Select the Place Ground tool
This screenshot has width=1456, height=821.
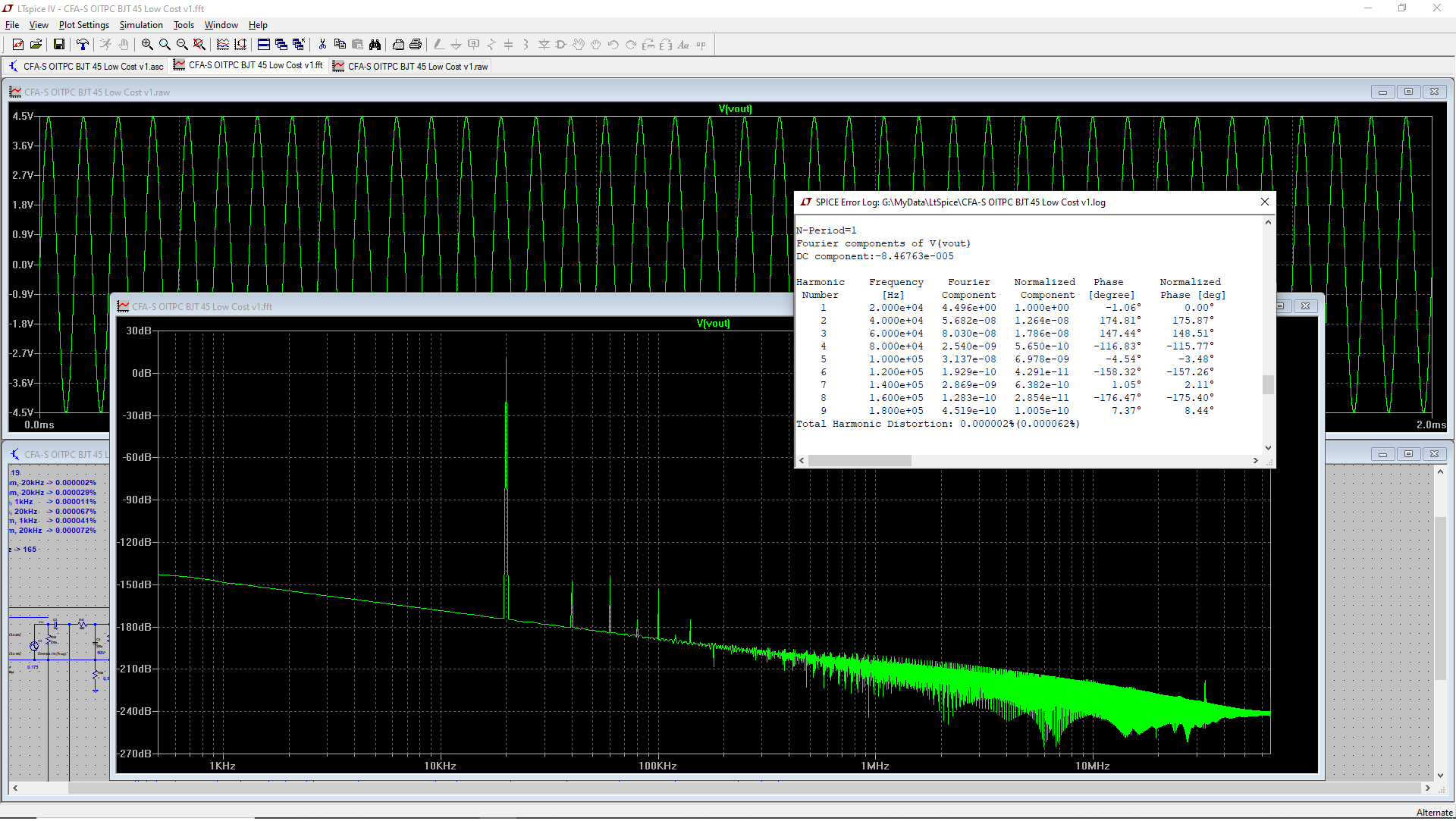[x=457, y=45]
